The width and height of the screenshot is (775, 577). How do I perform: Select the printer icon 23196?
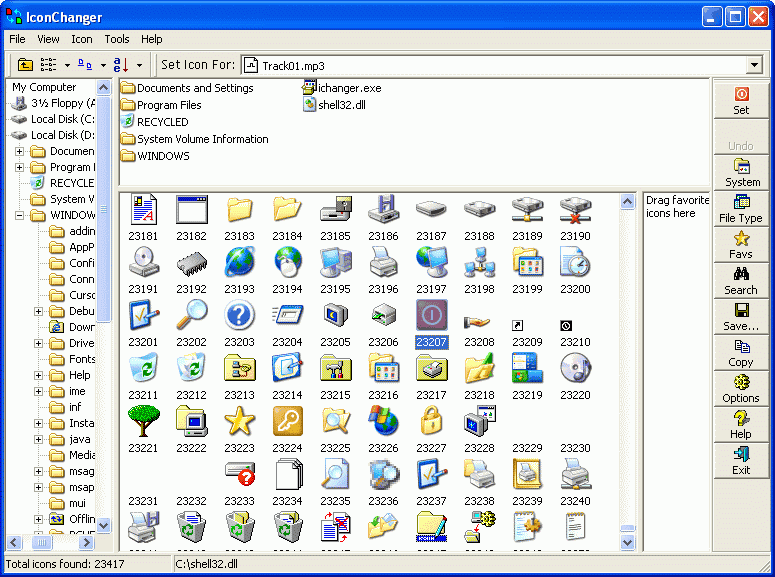pos(383,262)
